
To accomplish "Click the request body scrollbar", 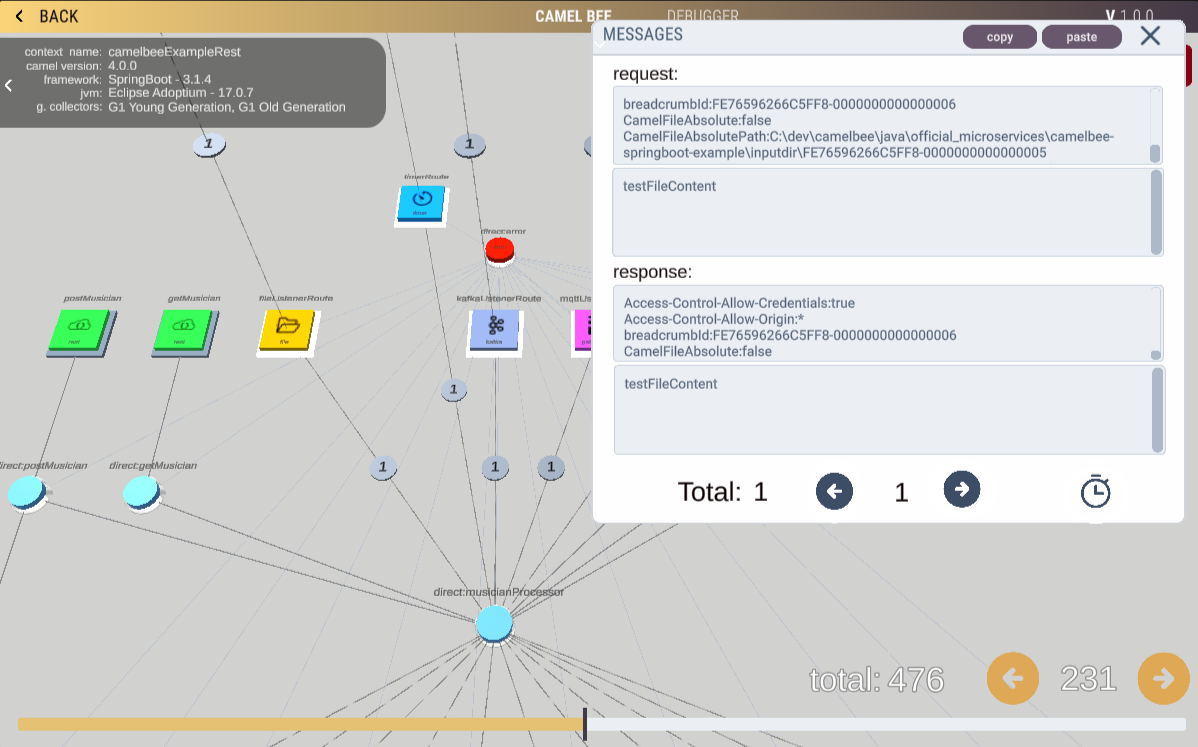I will (1156, 212).
